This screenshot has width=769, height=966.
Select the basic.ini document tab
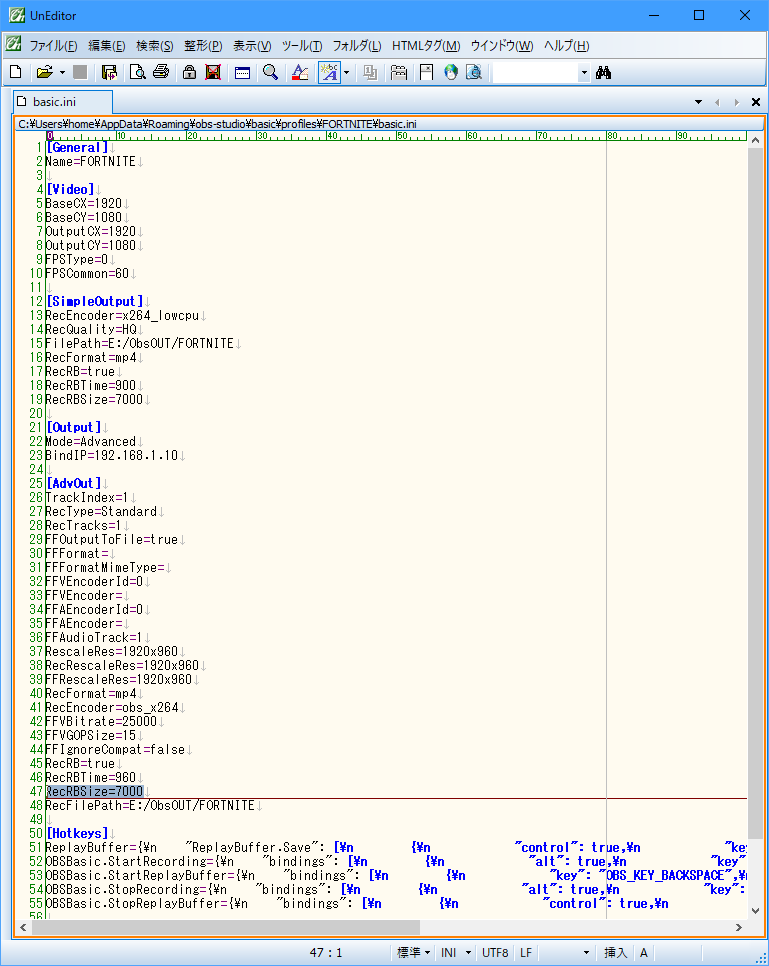point(63,102)
